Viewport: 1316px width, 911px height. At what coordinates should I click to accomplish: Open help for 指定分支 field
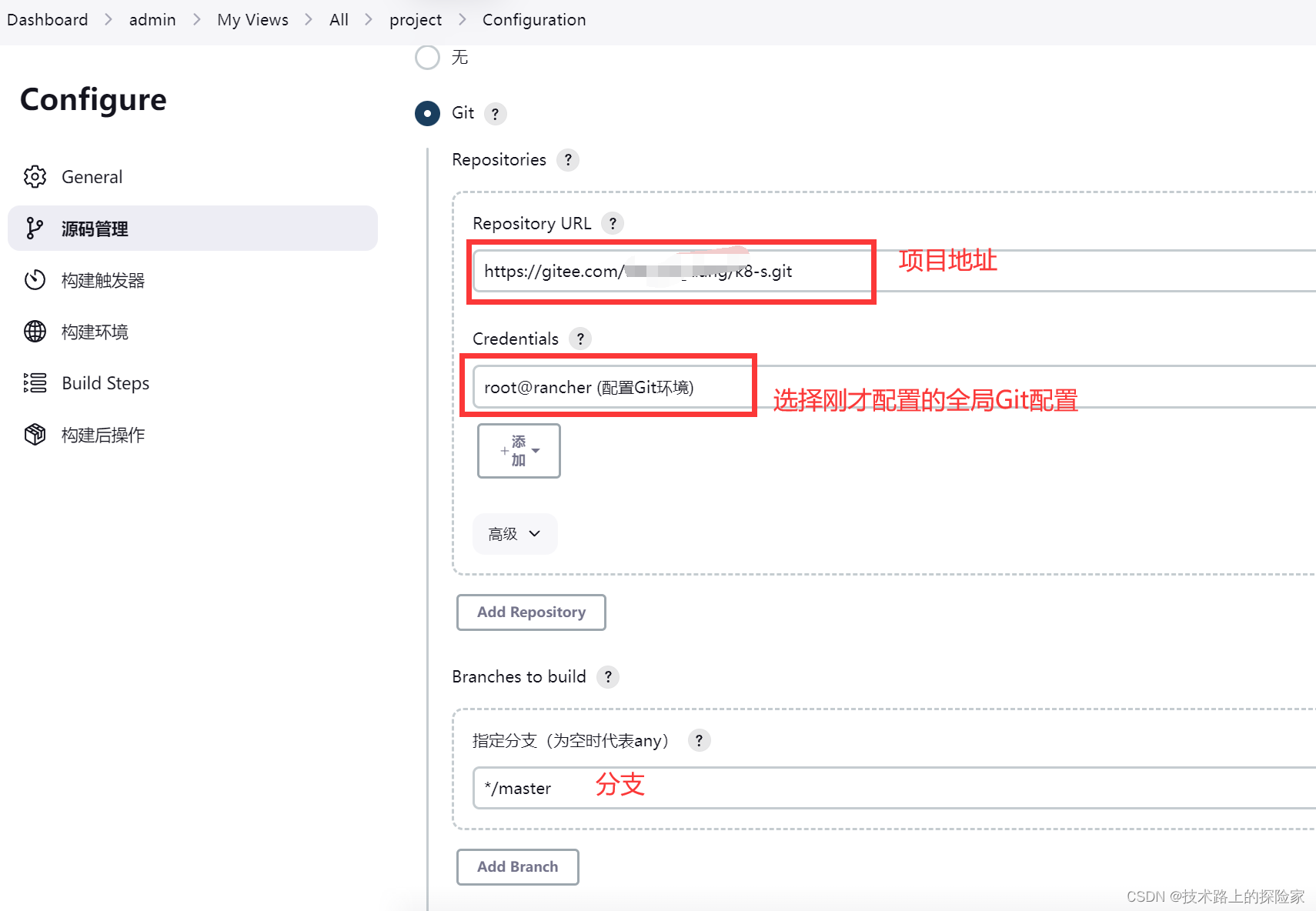pyautogui.click(x=699, y=741)
